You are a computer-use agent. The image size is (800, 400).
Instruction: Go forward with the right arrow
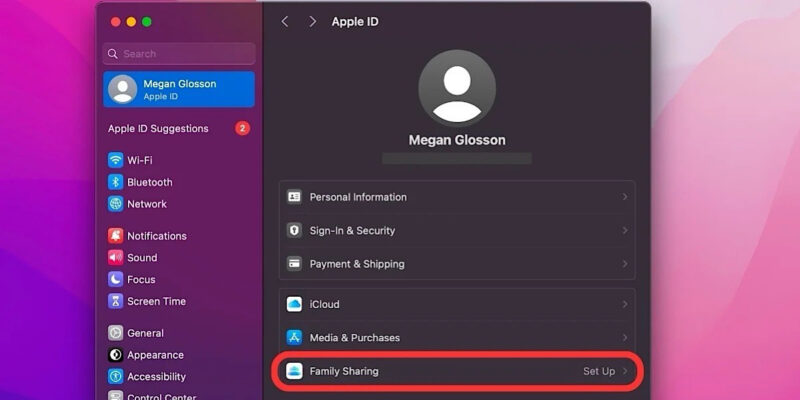point(312,21)
